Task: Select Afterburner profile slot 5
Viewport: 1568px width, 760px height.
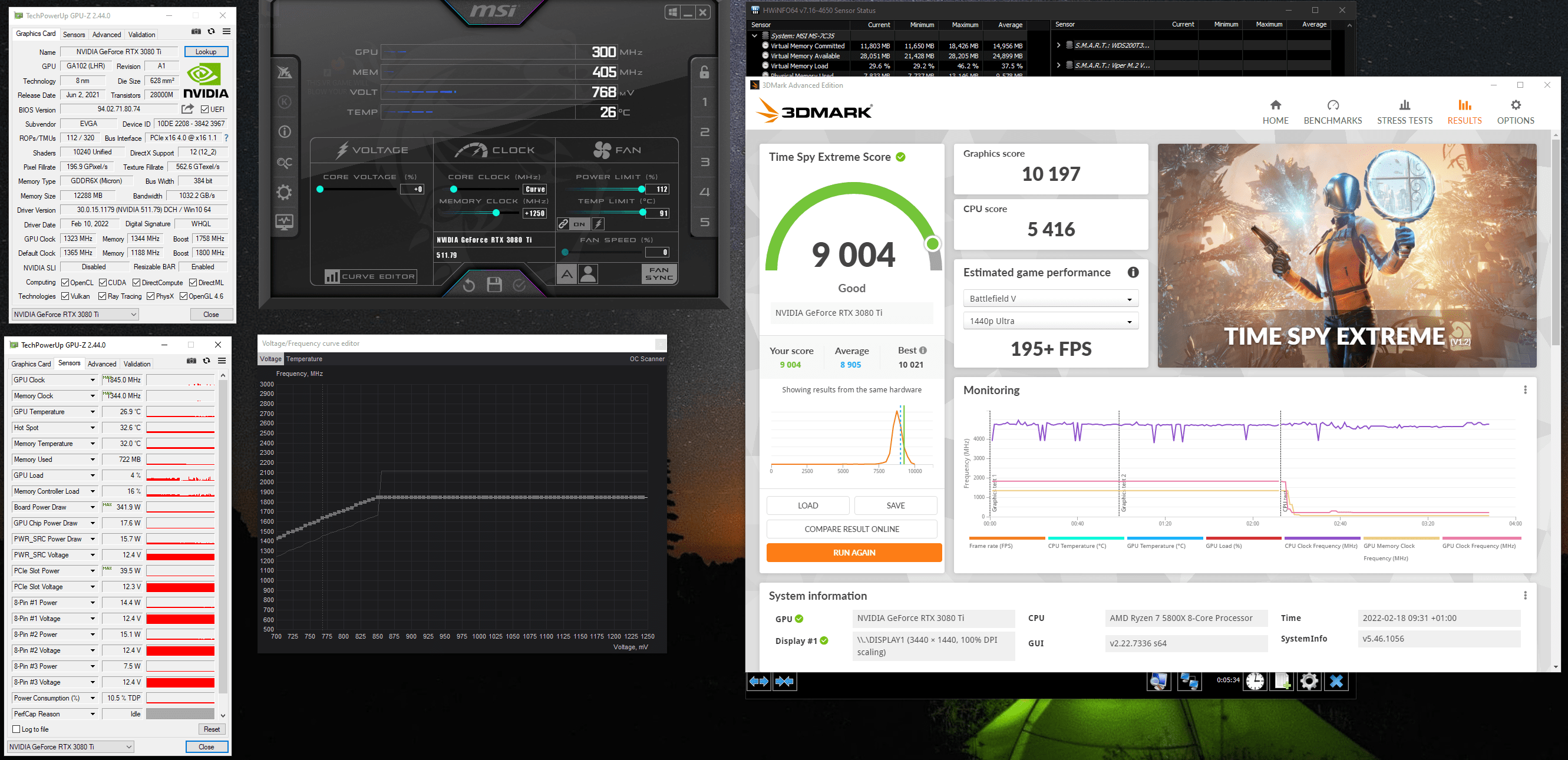Action: click(x=704, y=222)
